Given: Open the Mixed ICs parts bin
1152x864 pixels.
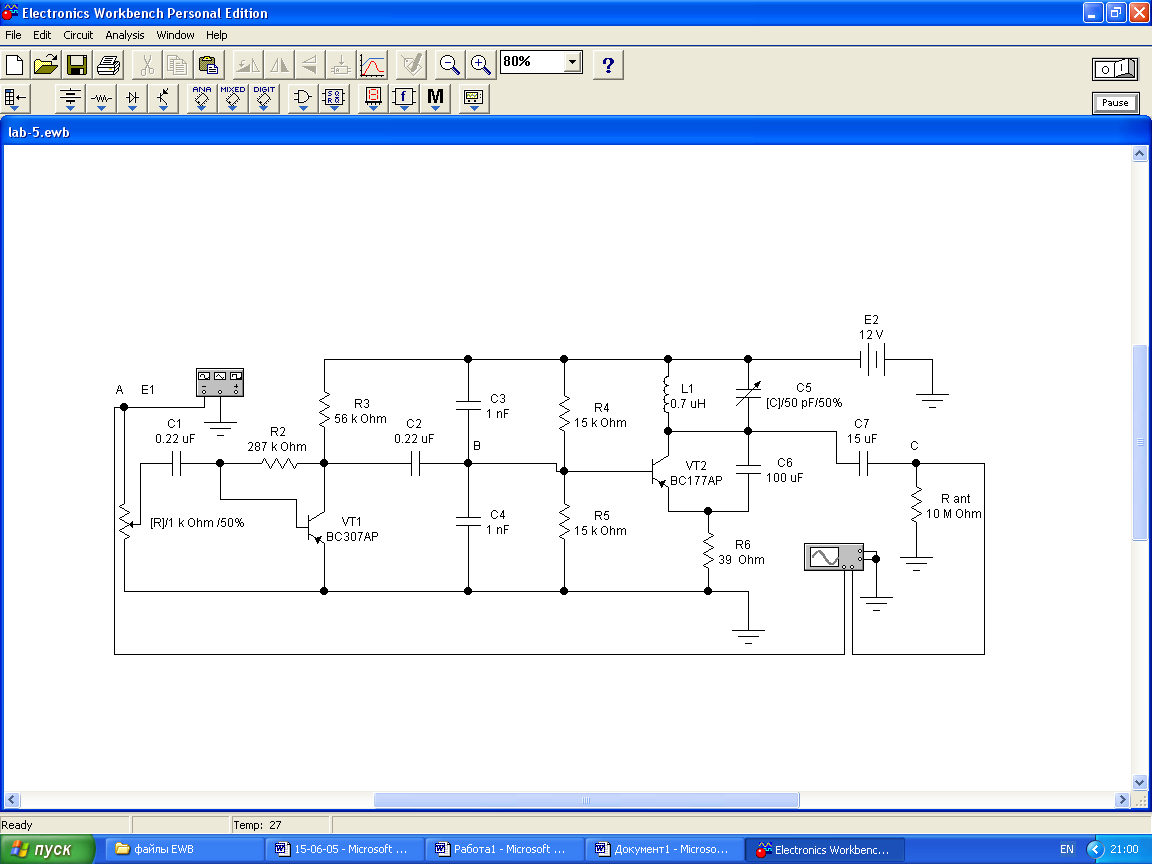Looking at the screenshot, I should 233,98.
